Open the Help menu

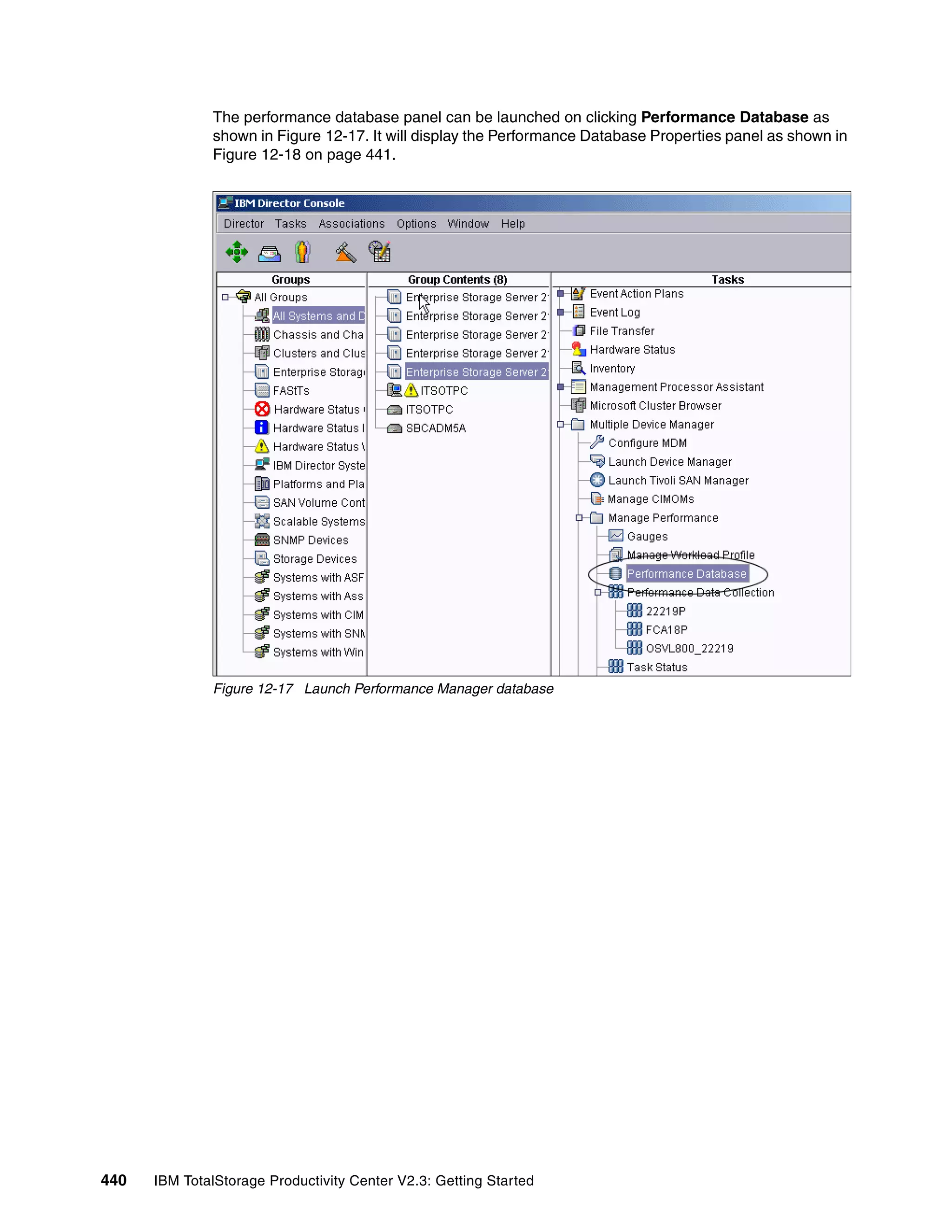pos(513,224)
